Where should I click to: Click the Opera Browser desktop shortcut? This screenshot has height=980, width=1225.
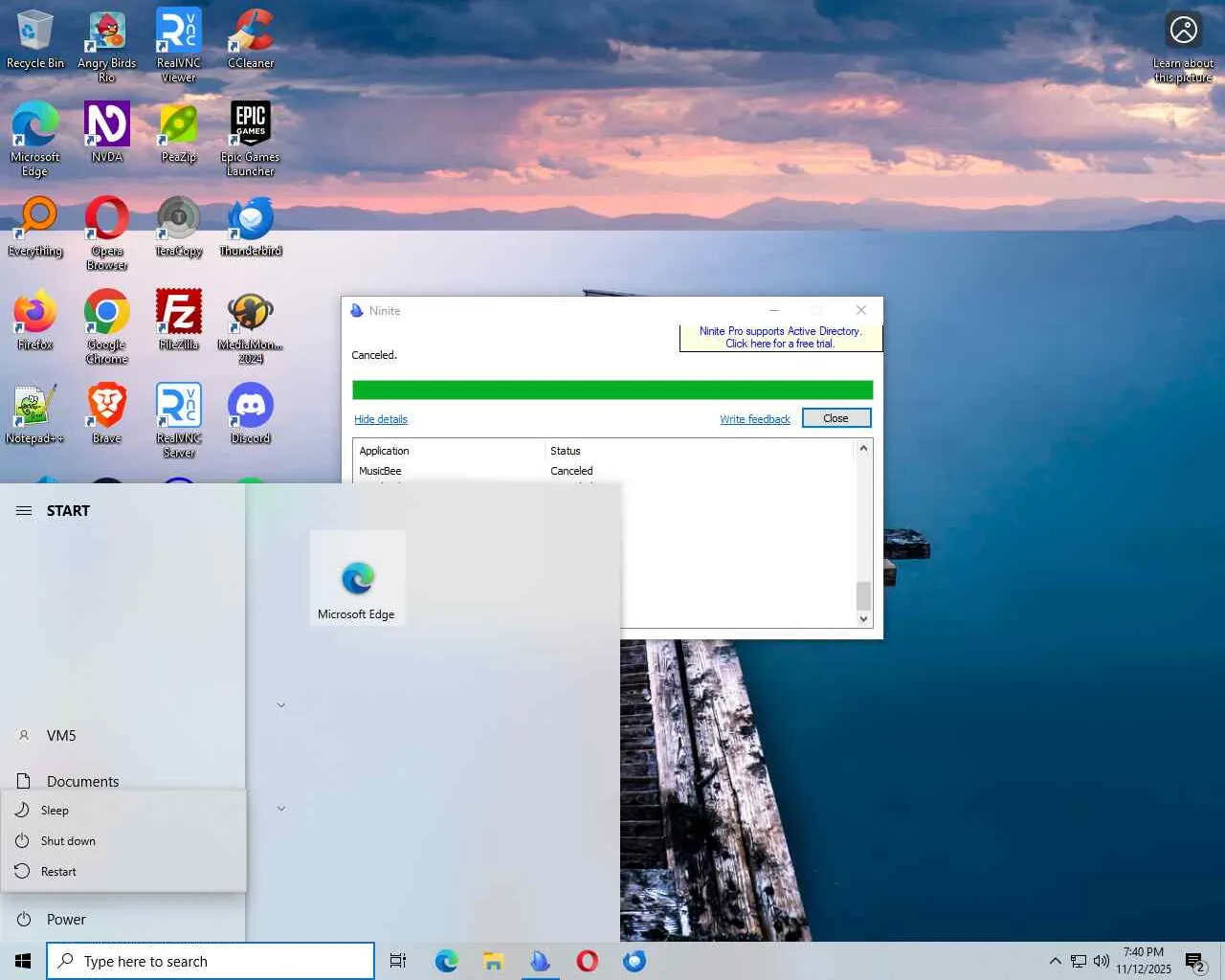pos(107,234)
